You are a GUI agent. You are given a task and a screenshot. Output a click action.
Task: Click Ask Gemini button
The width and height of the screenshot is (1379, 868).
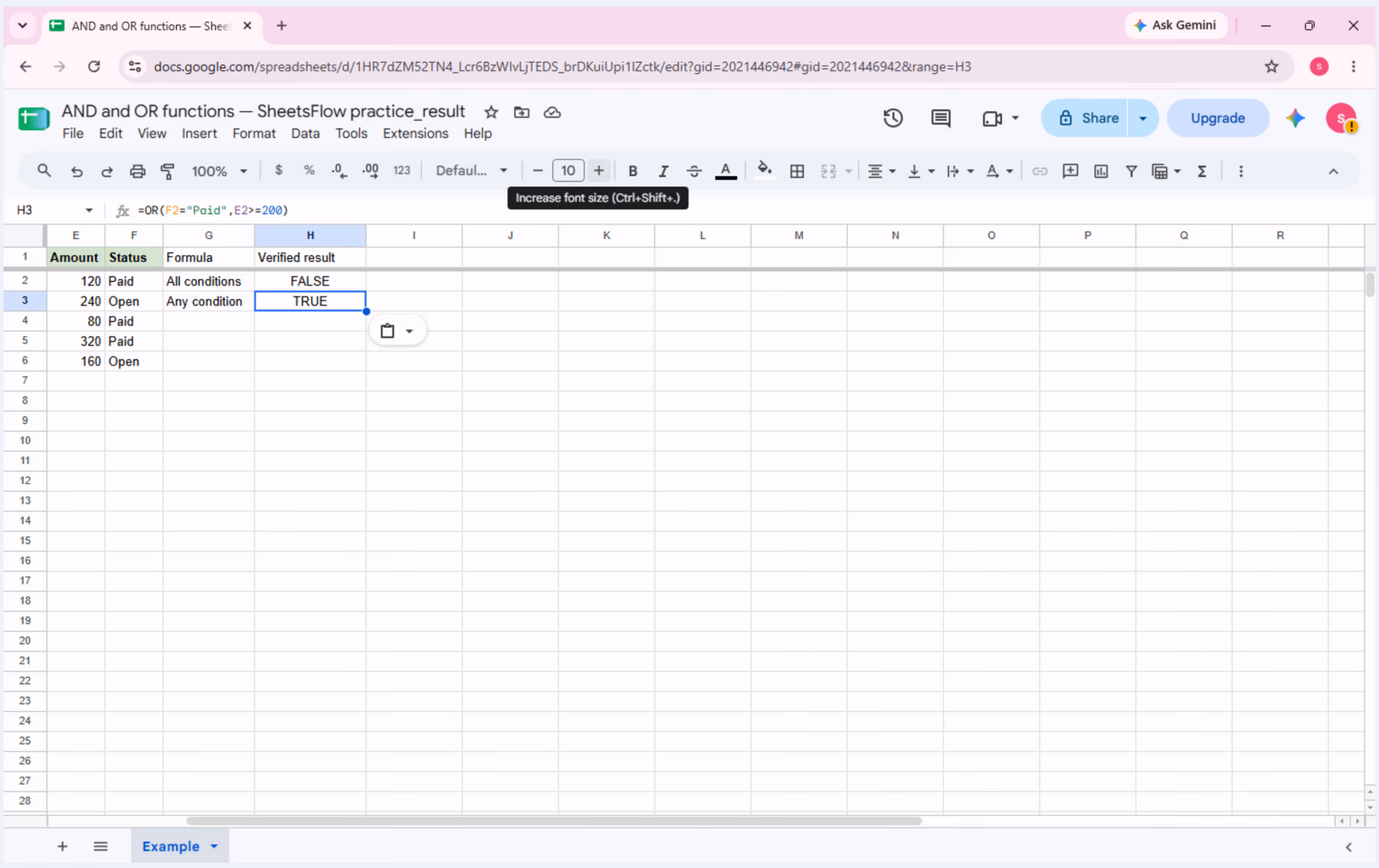coord(1175,25)
